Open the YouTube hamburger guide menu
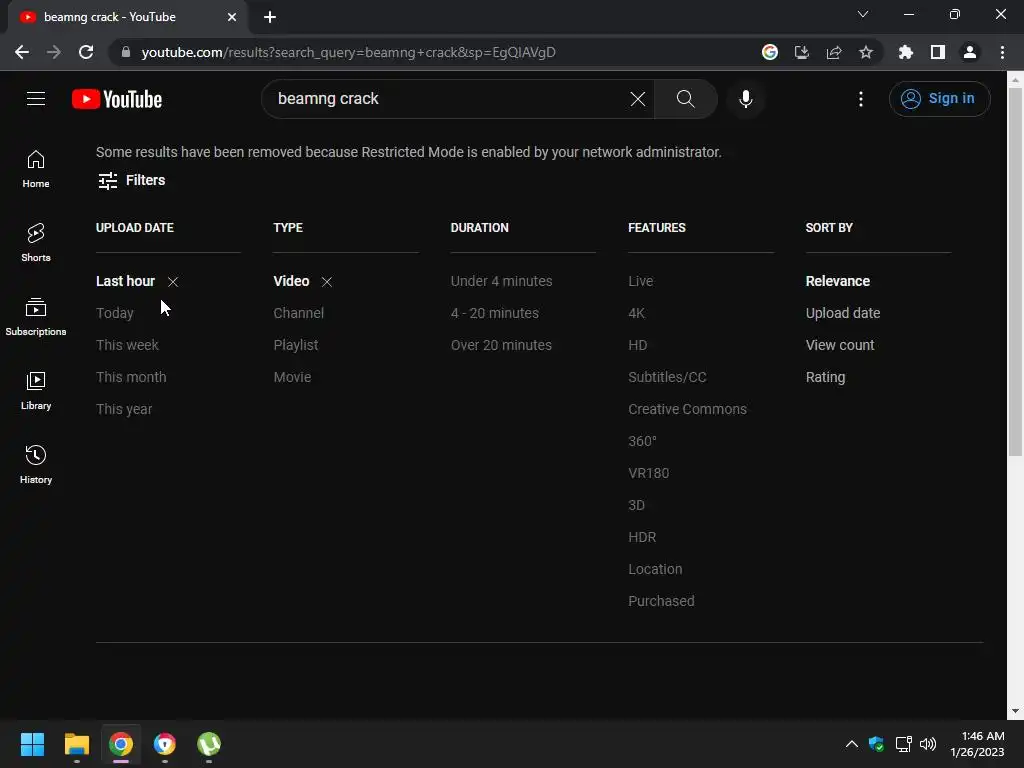This screenshot has height=768, width=1024. 36,99
